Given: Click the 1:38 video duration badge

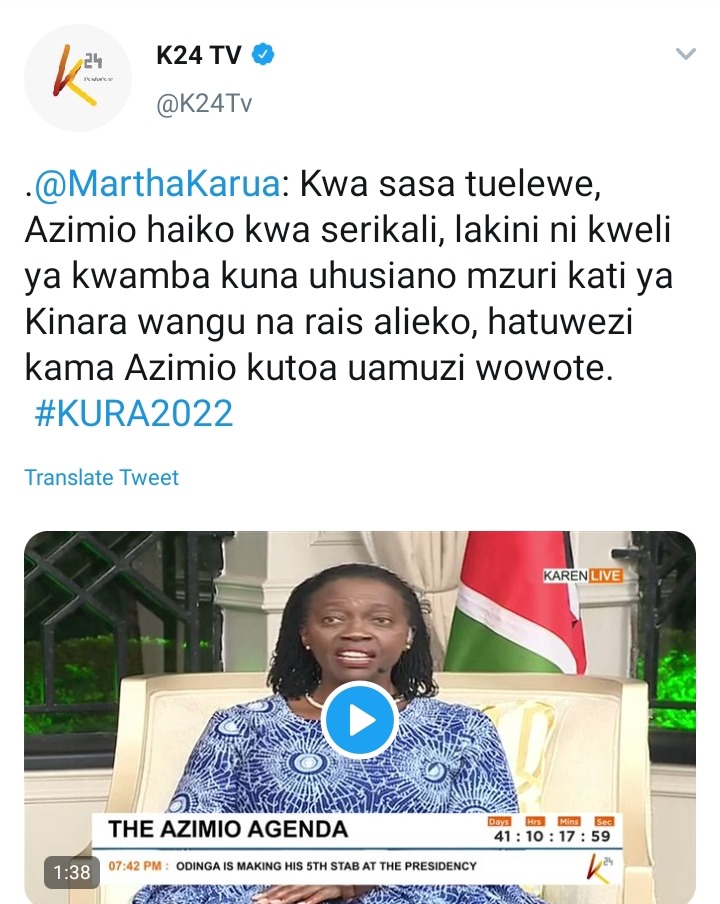Looking at the screenshot, I should [x=72, y=872].
